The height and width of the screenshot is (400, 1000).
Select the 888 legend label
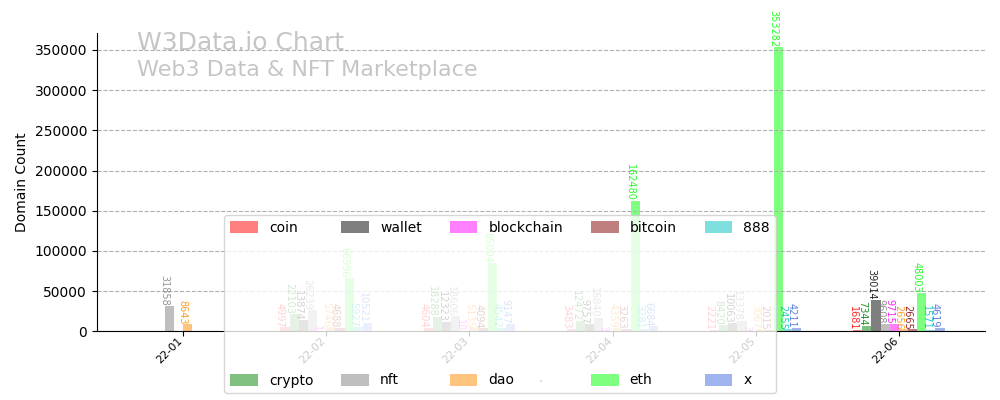[x=756, y=228]
